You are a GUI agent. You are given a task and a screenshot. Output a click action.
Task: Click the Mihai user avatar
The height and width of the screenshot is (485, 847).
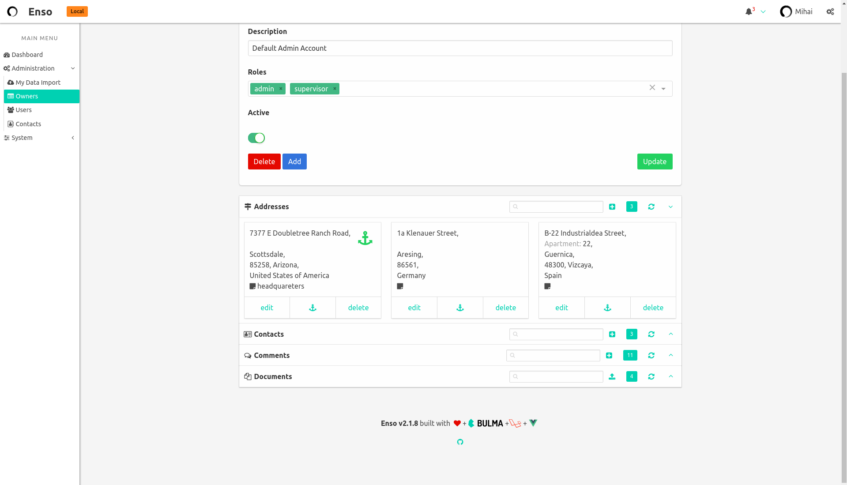pos(785,11)
